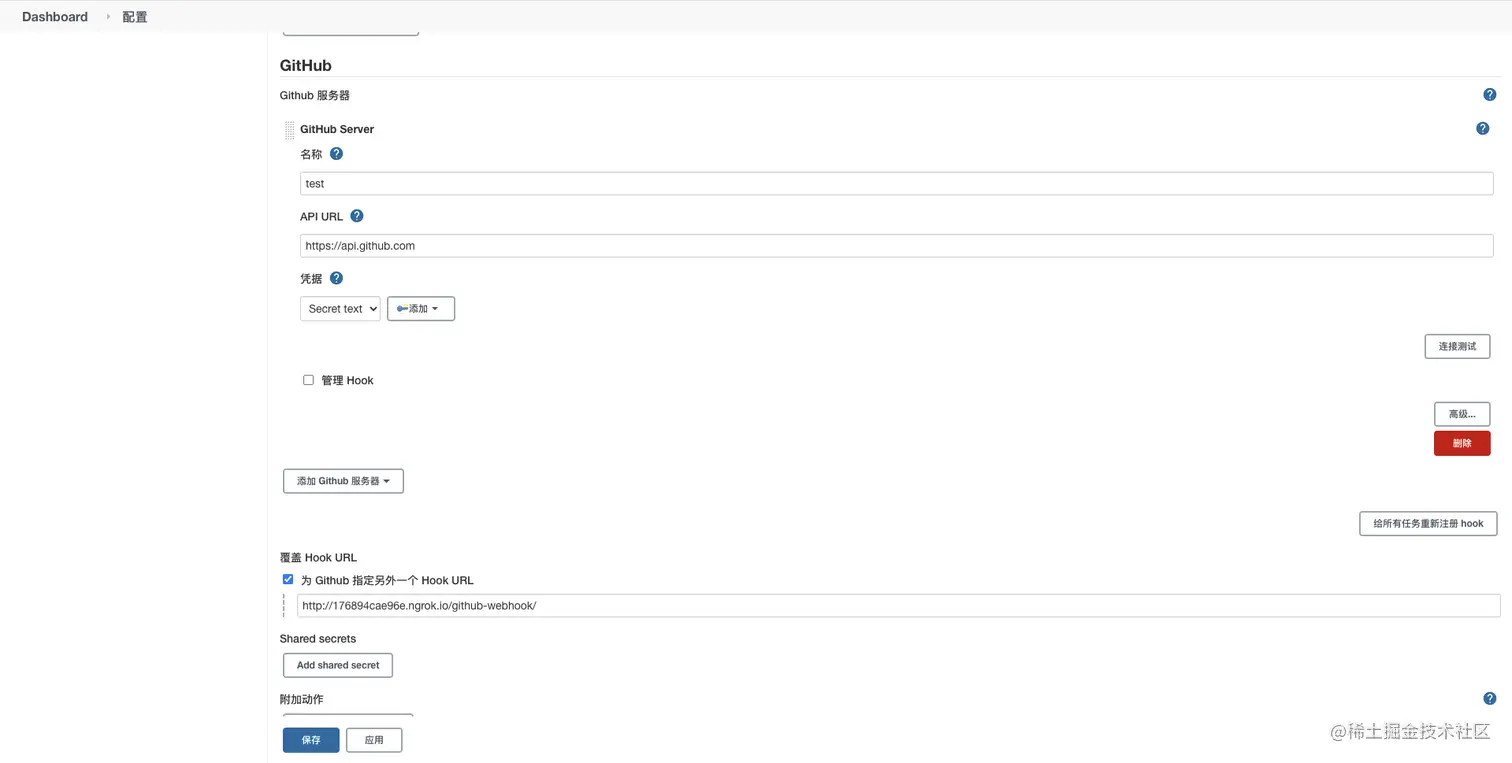Click the GitHub Server label
Screen dimensions: 1512x763
(x=337, y=129)
